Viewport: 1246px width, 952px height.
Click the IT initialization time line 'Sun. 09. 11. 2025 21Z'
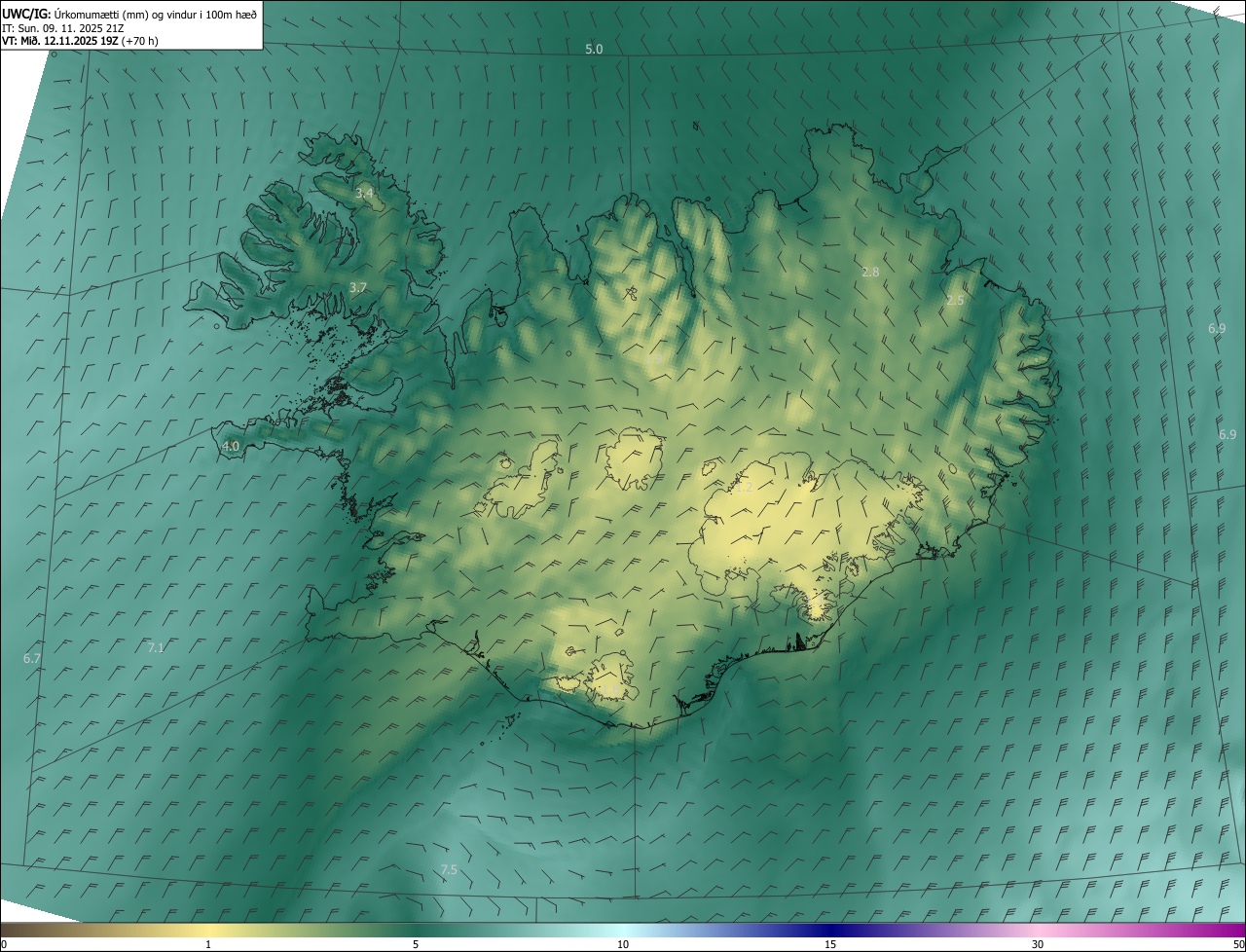click(63, 28)
